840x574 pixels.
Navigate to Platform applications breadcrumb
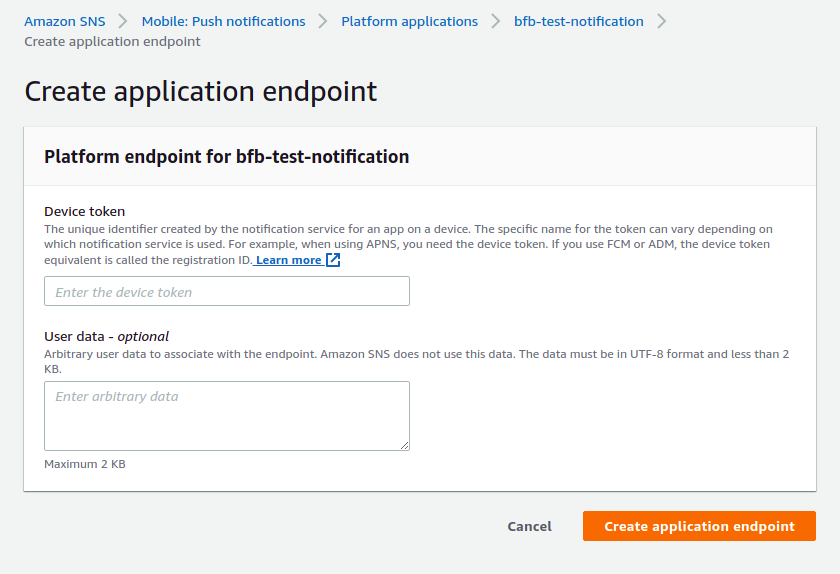[409, 21]
